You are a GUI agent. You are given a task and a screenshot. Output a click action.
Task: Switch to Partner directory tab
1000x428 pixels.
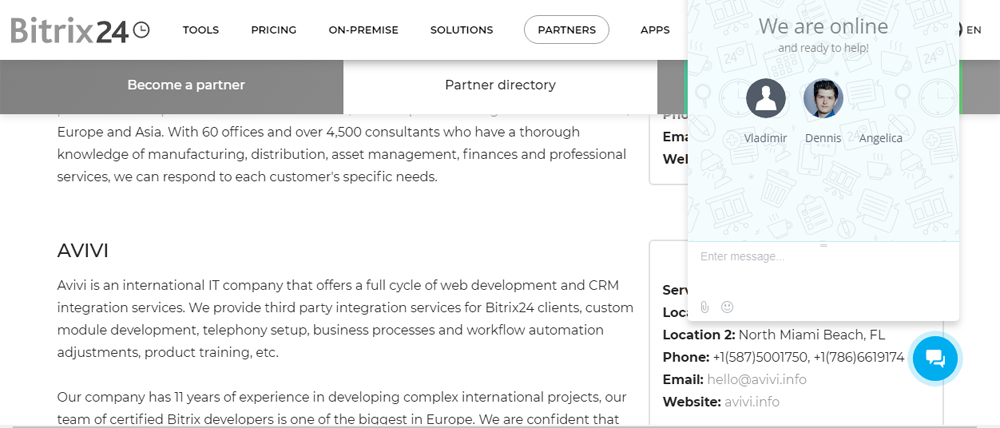500,85
